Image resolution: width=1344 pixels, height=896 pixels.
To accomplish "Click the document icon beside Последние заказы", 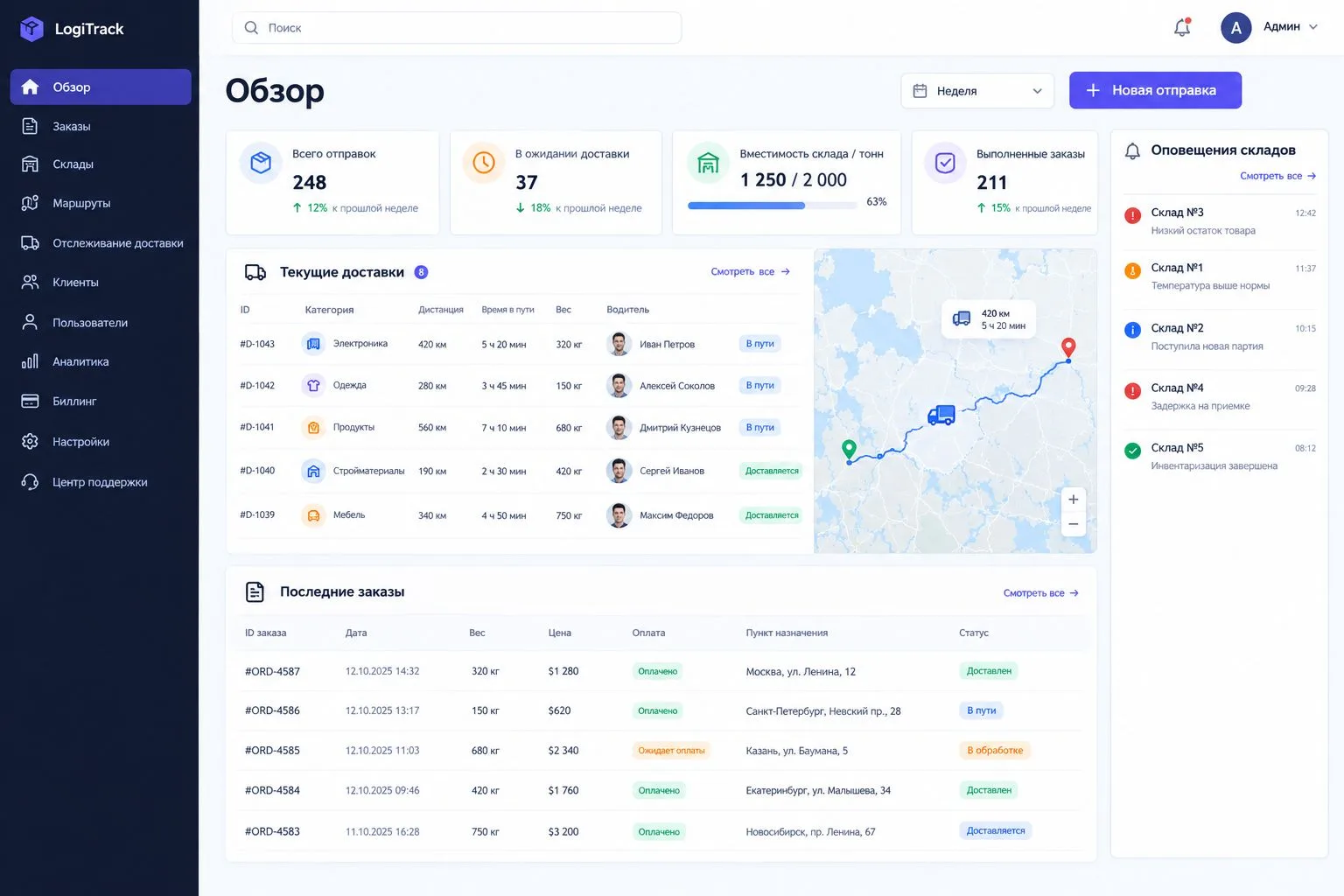I will [255, 592].
